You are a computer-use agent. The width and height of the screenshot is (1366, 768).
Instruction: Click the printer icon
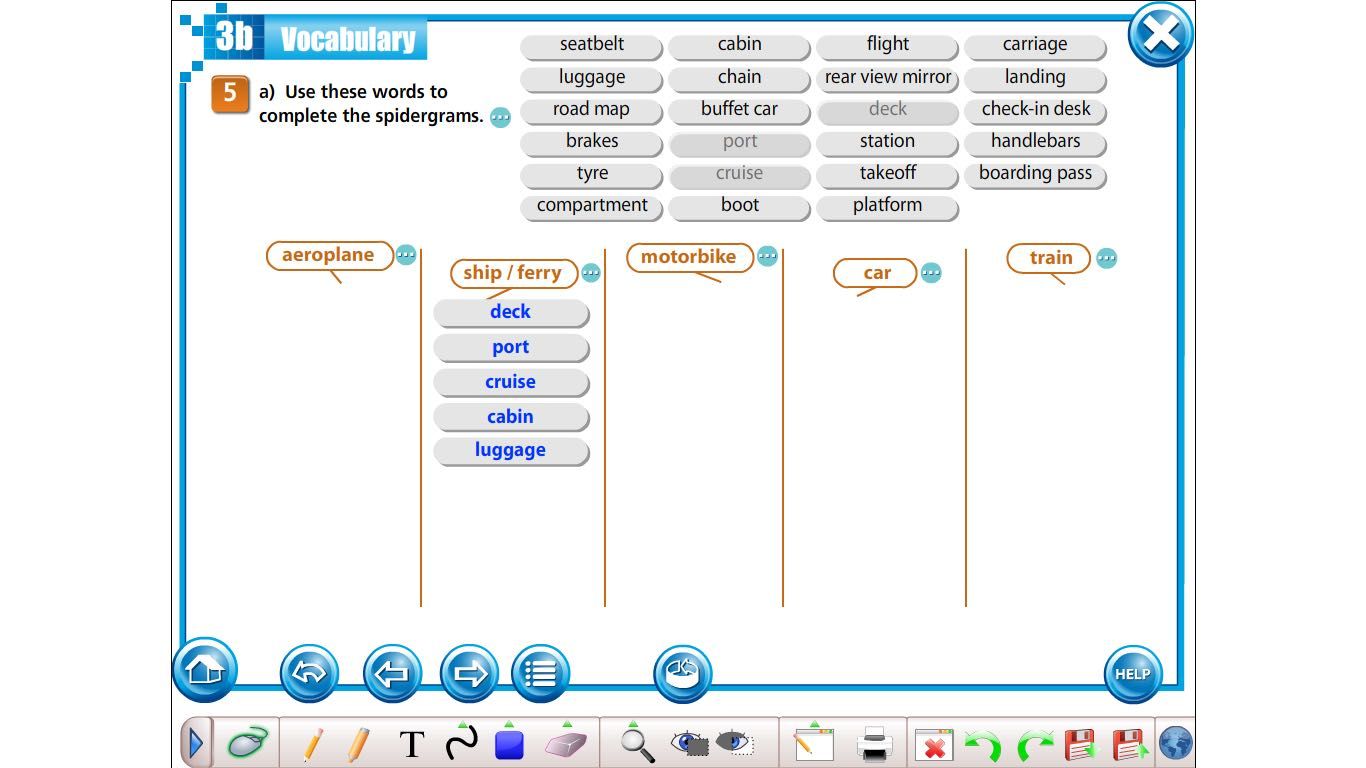coord(875,744)
